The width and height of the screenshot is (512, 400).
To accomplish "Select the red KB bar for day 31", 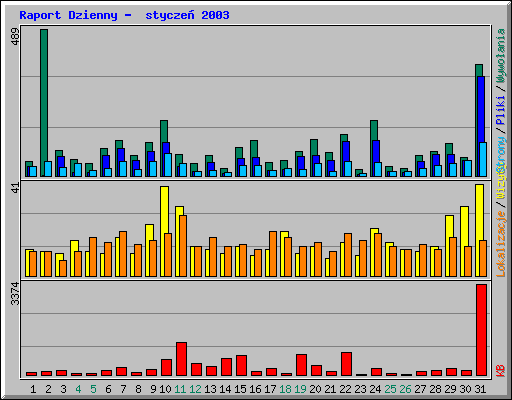I will tap(481, 330).
